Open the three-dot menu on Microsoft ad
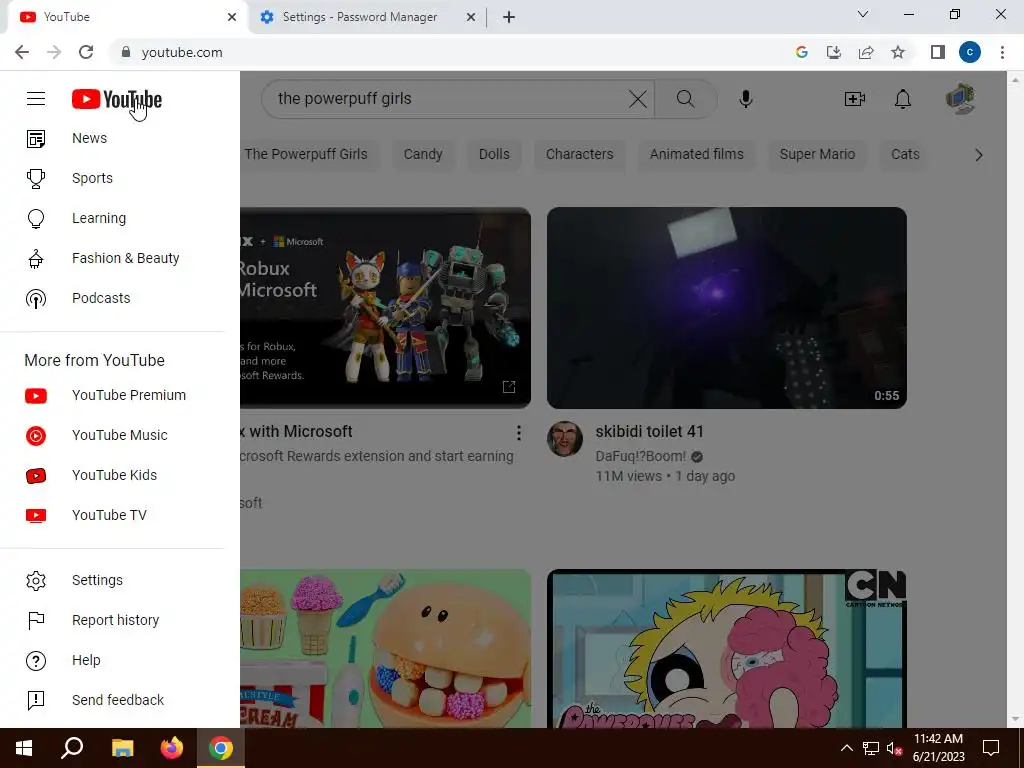This screenshot has width=1024, height=768. [x=518, y=432]
